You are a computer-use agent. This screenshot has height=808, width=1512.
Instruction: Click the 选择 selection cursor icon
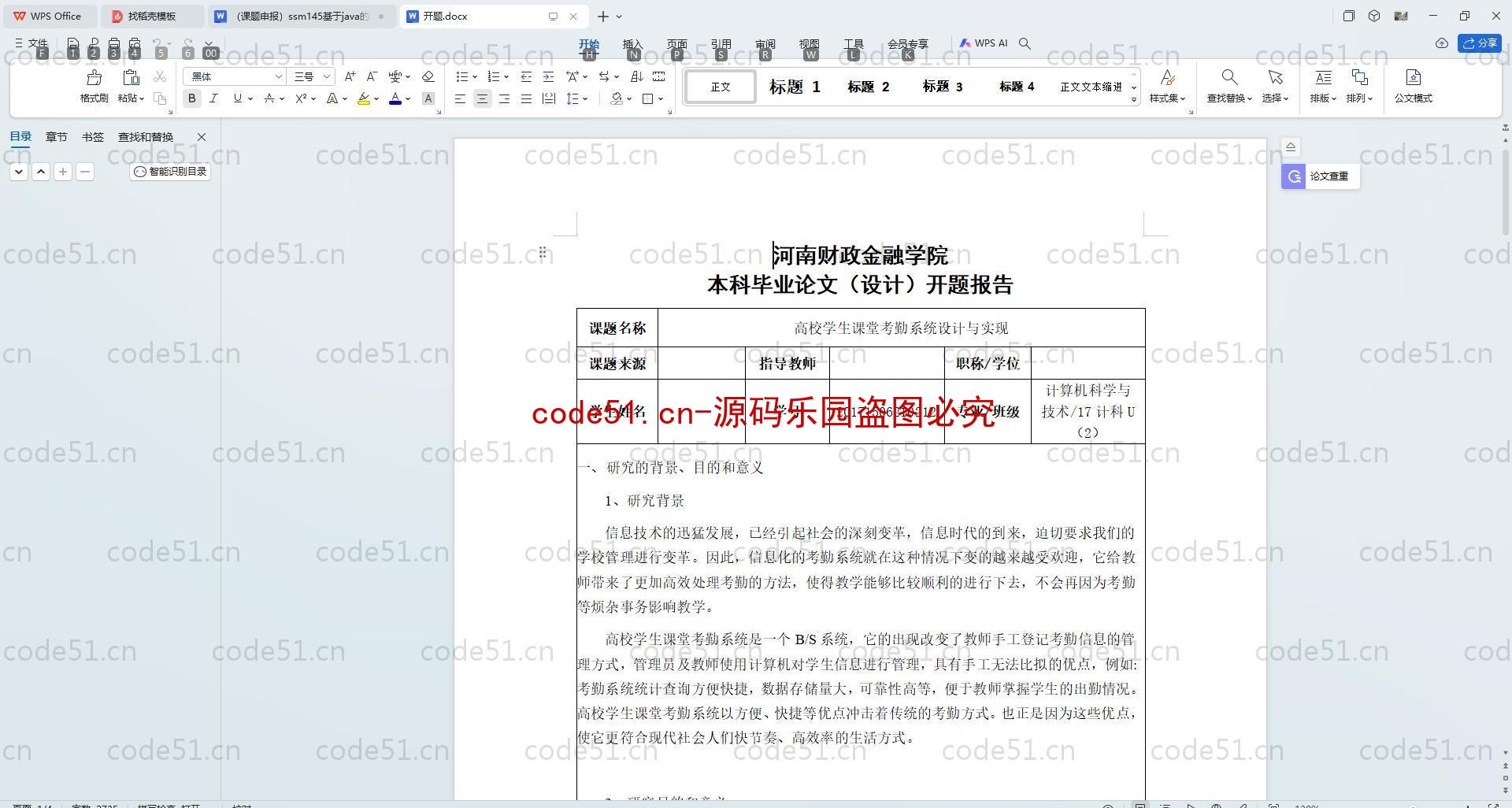pos(1275,77)
